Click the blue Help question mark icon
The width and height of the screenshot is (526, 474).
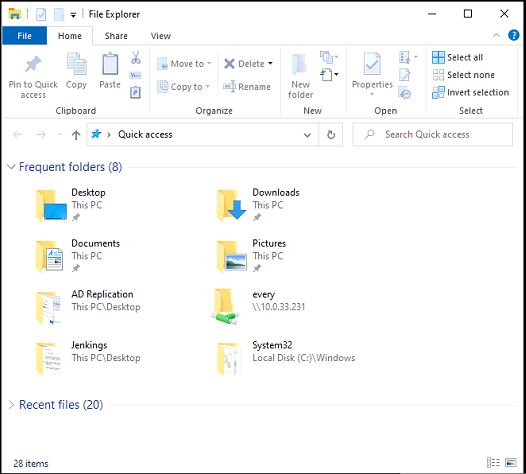pyautogui.click(x=513, y=35)
